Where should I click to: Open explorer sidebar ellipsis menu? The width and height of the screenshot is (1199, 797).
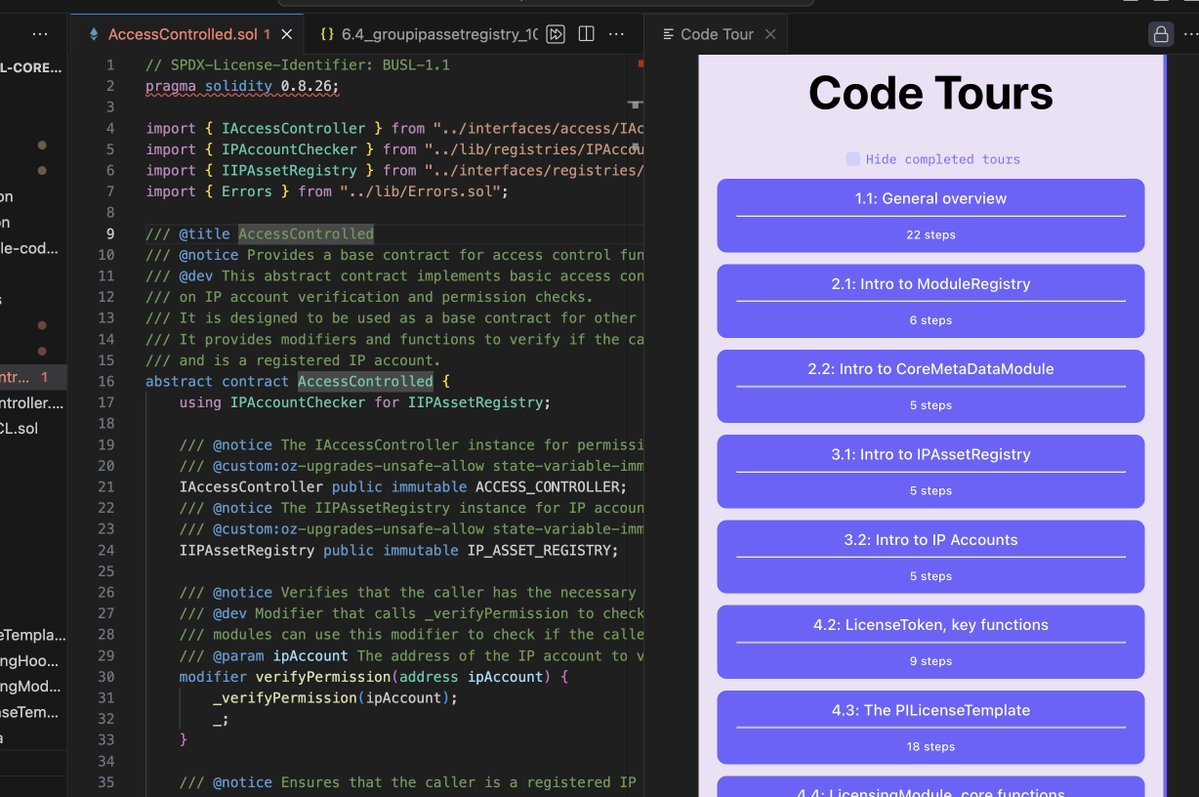40,34
